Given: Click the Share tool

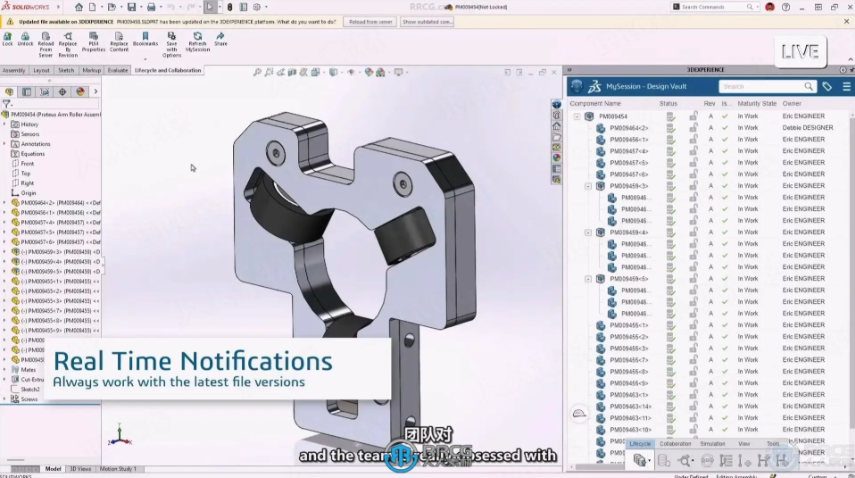Looking at the screenshot, I should point(221,39).
